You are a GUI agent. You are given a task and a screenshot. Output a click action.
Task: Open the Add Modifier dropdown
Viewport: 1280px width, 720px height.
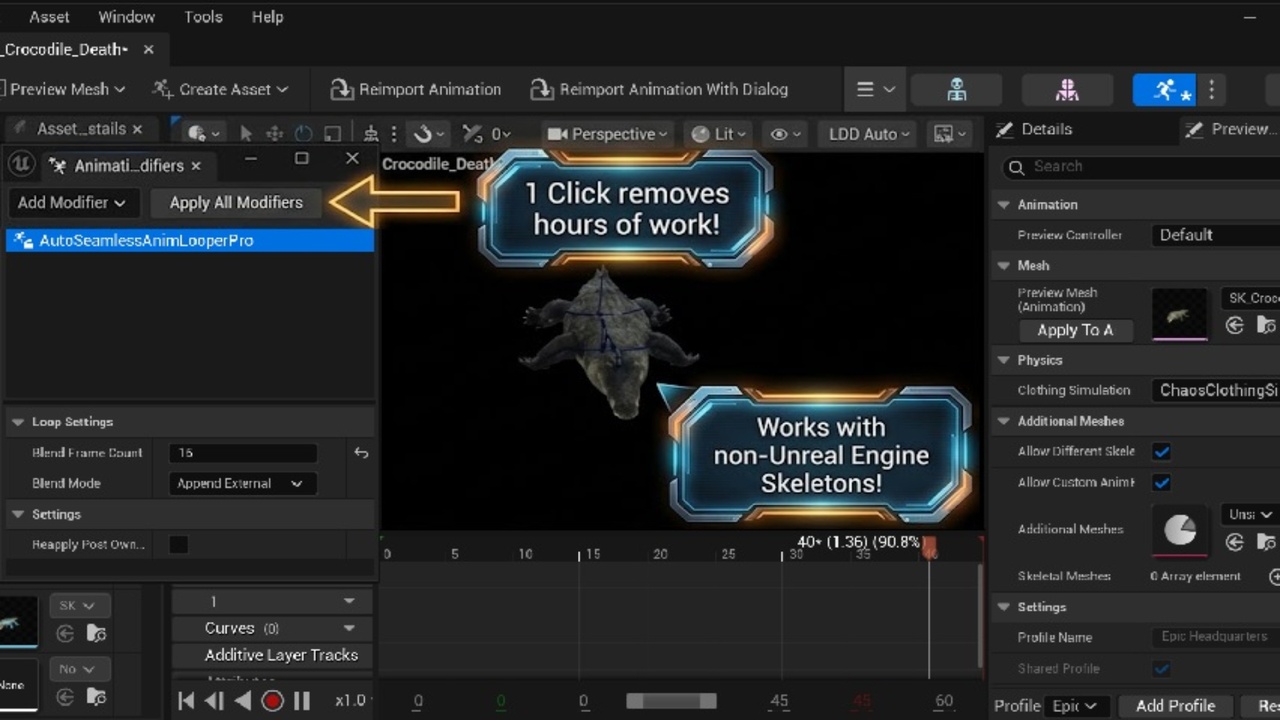[x=72, y=202]
